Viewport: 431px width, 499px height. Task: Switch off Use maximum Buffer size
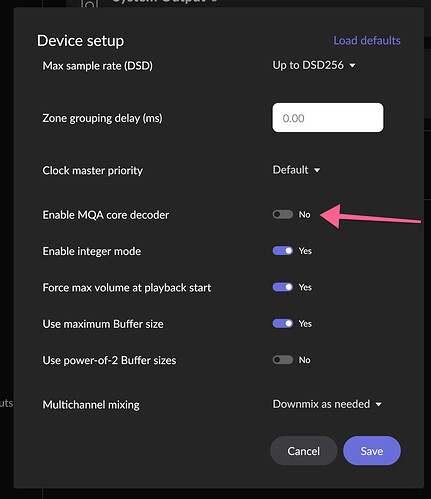(283, 323)
